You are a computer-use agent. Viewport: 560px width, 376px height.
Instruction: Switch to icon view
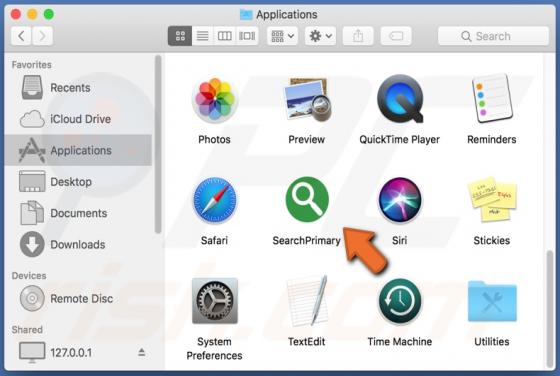coord(180,36)
